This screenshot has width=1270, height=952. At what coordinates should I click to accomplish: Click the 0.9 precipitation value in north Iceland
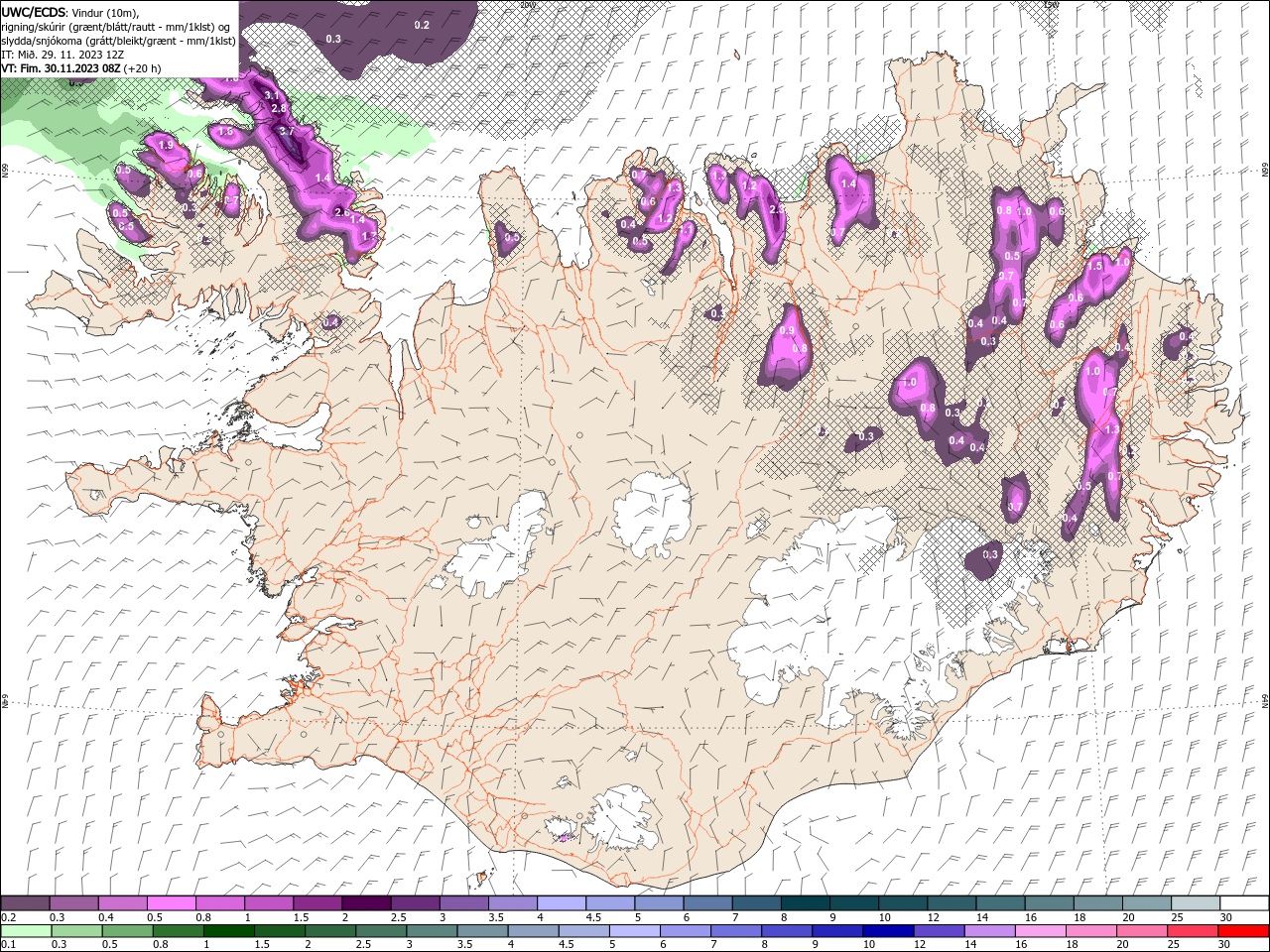788,330
